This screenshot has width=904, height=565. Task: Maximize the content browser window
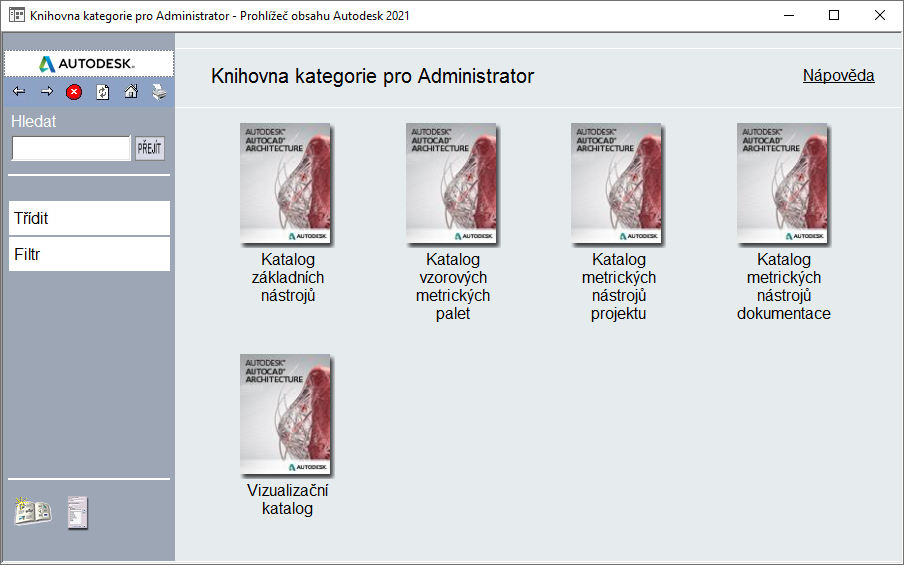click(834, 16)
